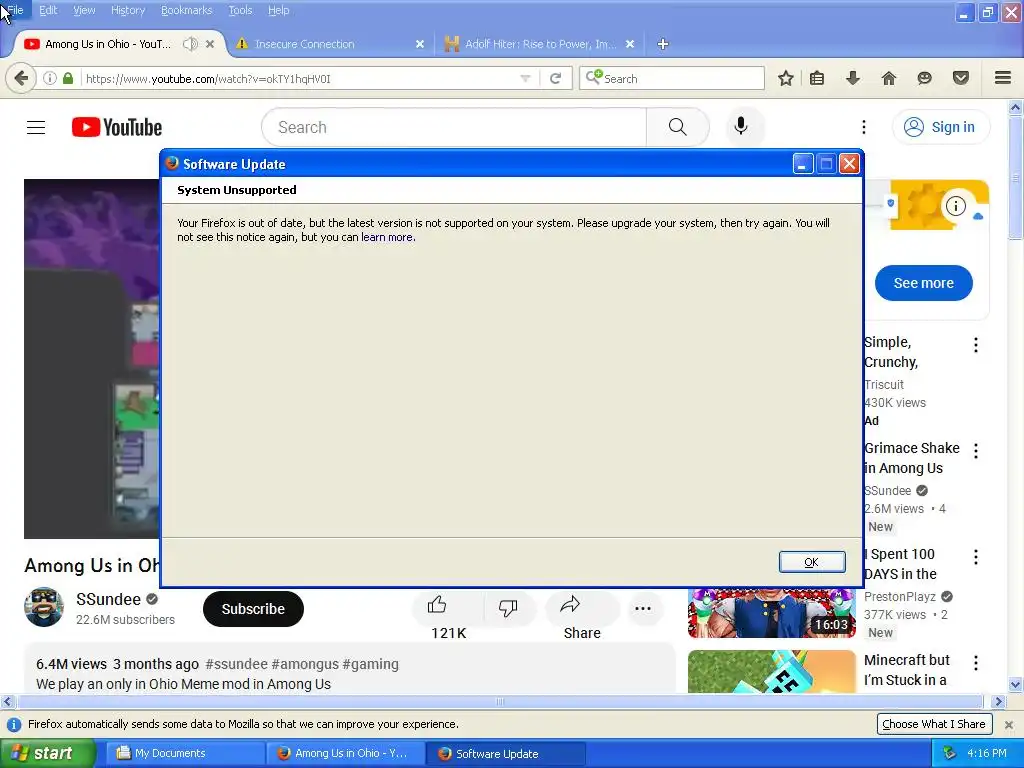Click the green padlock security icon
This screenshot has height=768, width=1024.
click(68, 78)
